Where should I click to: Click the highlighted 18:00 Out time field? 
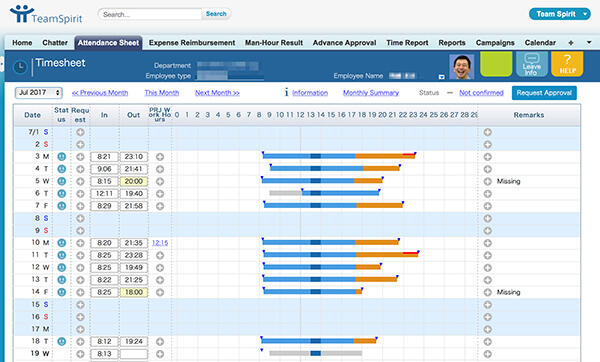coord(134,292)
